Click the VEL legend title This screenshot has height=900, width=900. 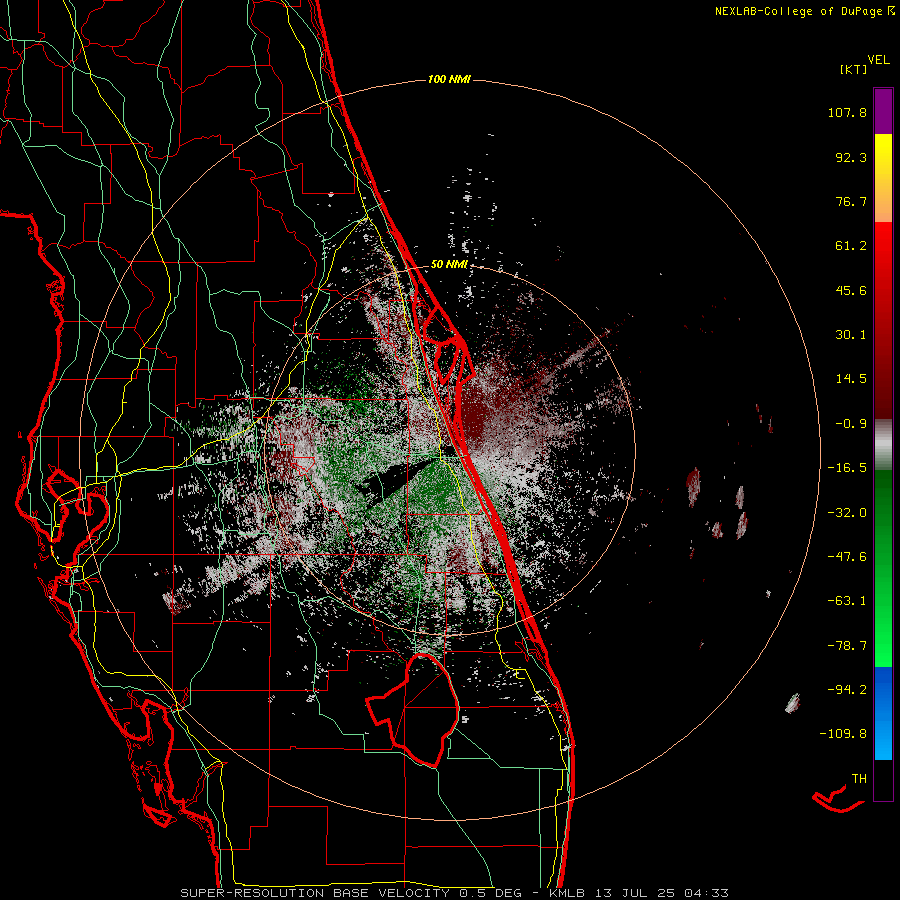[x=878, y=60]
